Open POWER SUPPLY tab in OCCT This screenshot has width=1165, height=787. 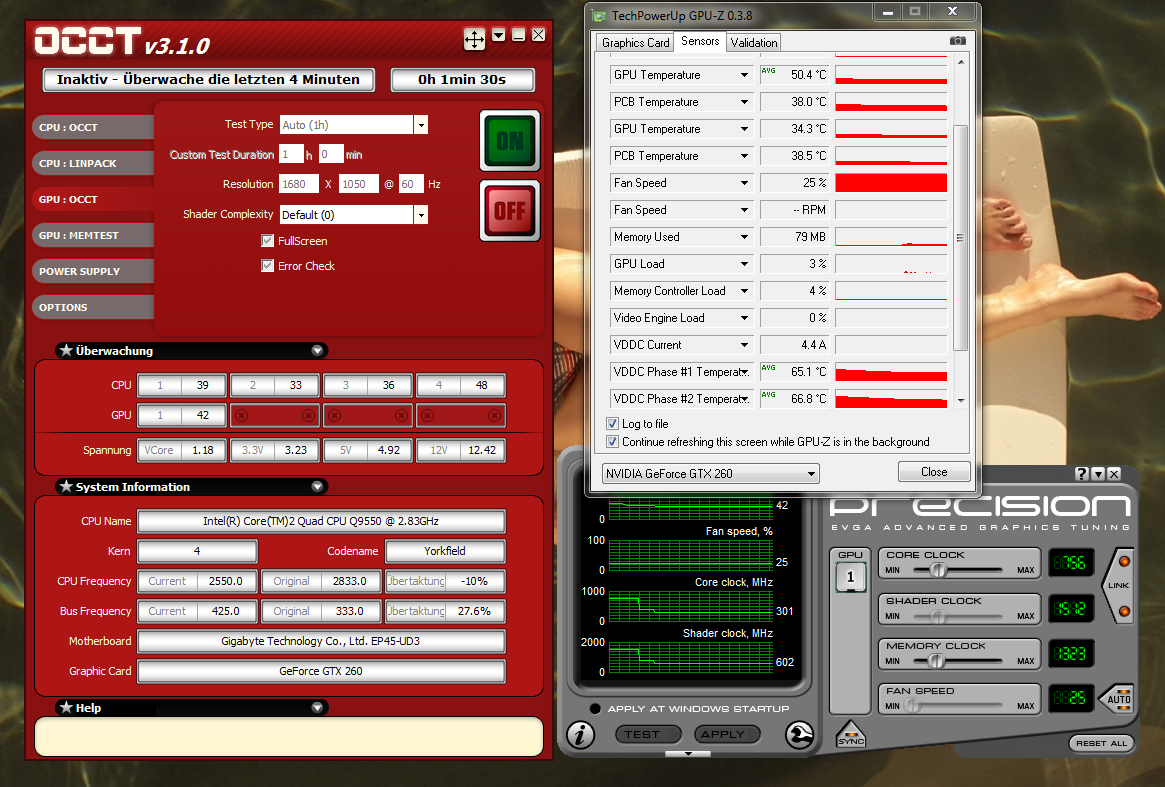pos(92,271)
